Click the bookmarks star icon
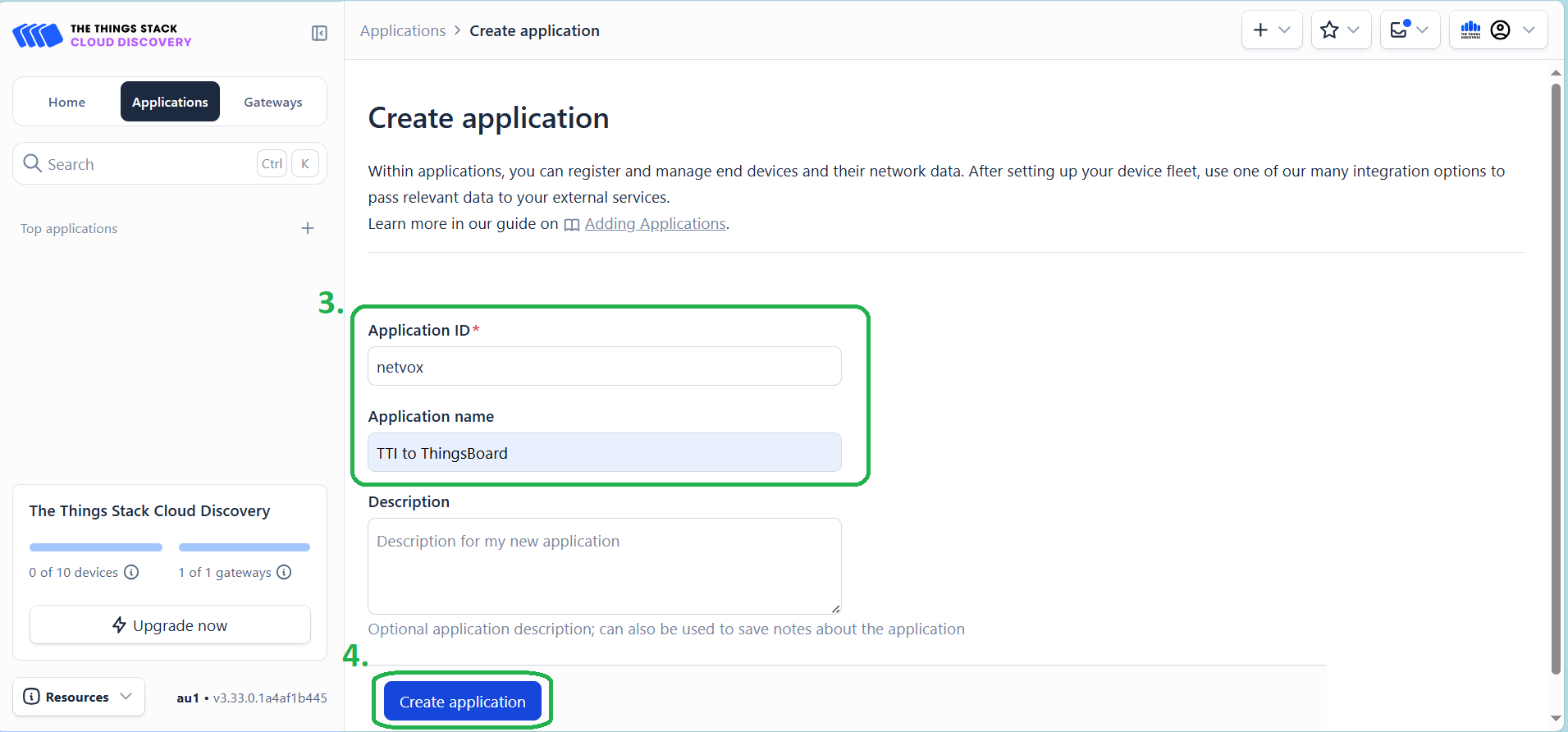Image resolution: width=1568 pixels, height=732 pixels. pyautogui.click(x=1329, y=30)
